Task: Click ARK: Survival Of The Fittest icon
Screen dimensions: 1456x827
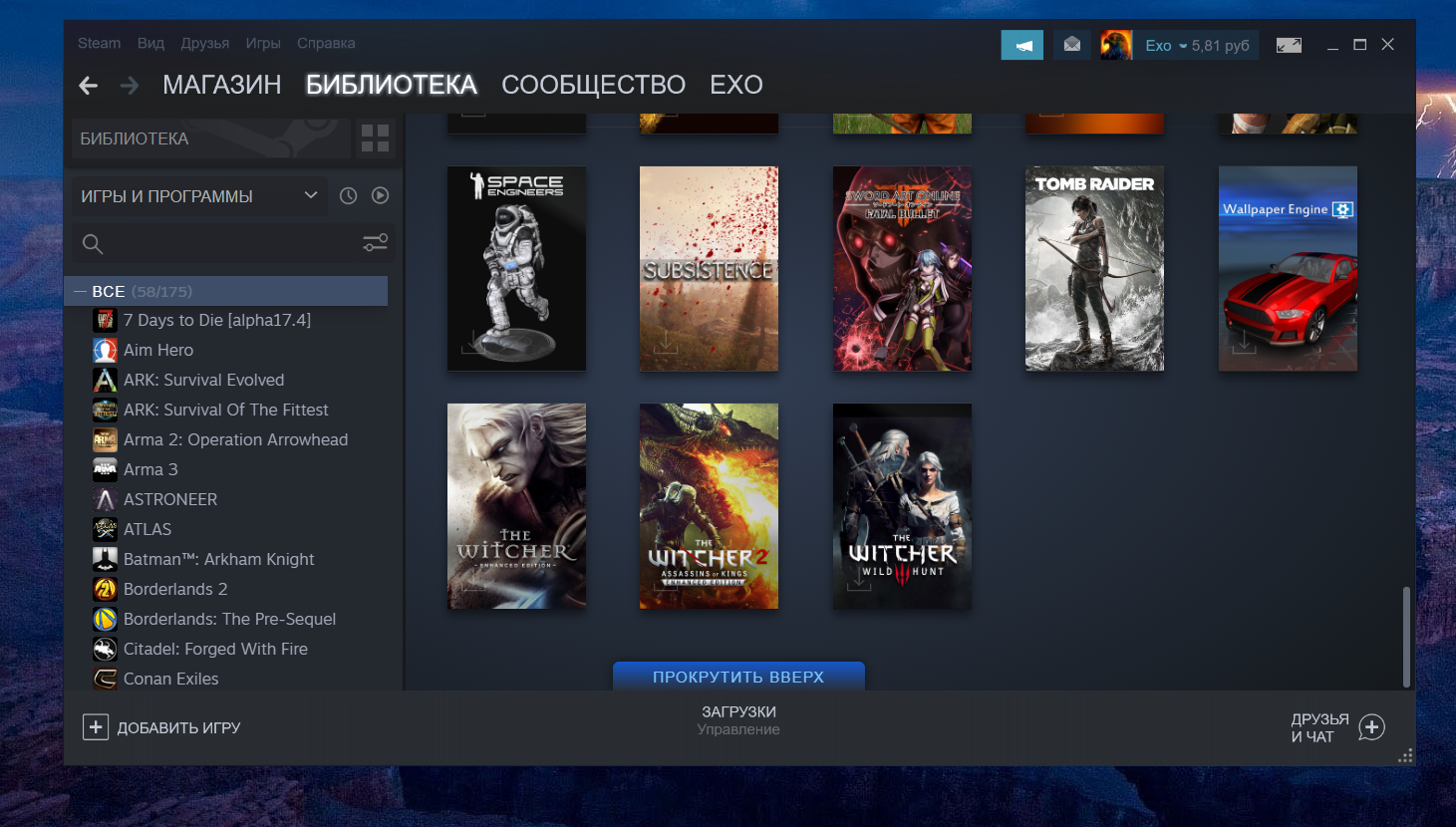Action: (x=105, y=410)
